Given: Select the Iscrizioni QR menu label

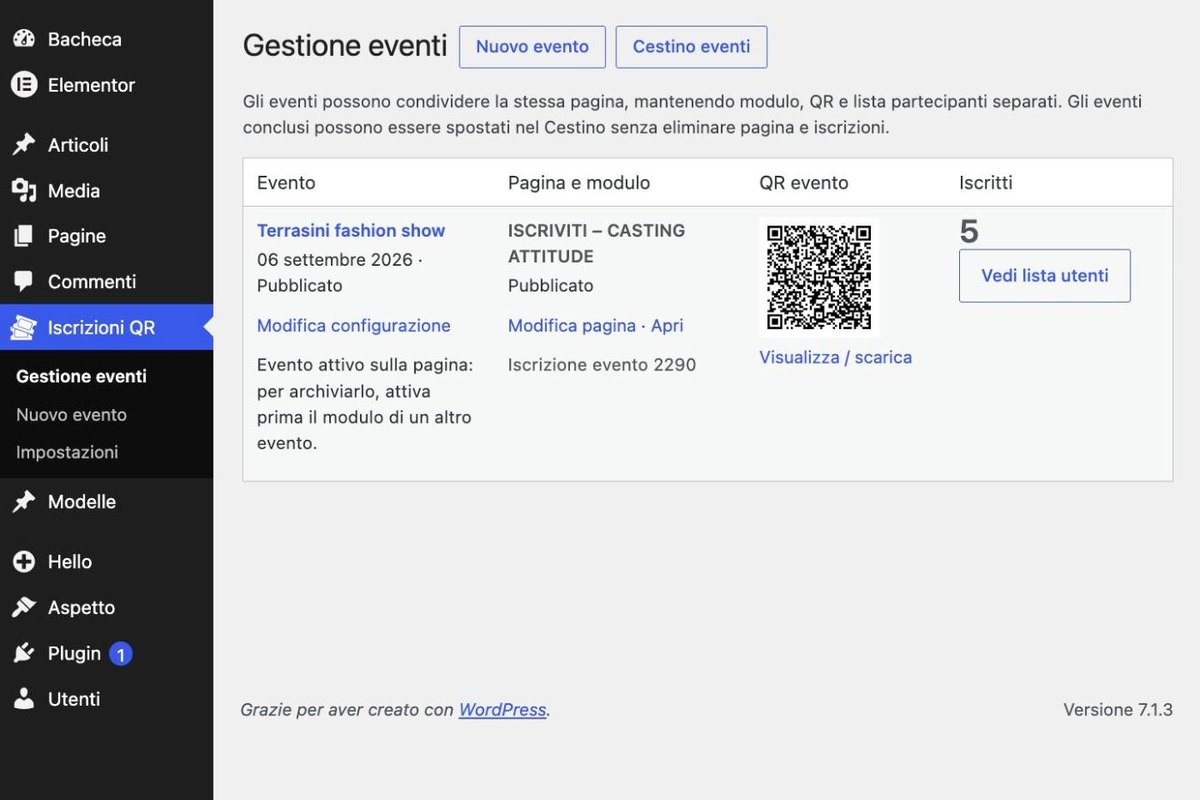Looking at the screenshot, I should pos(101,327).
